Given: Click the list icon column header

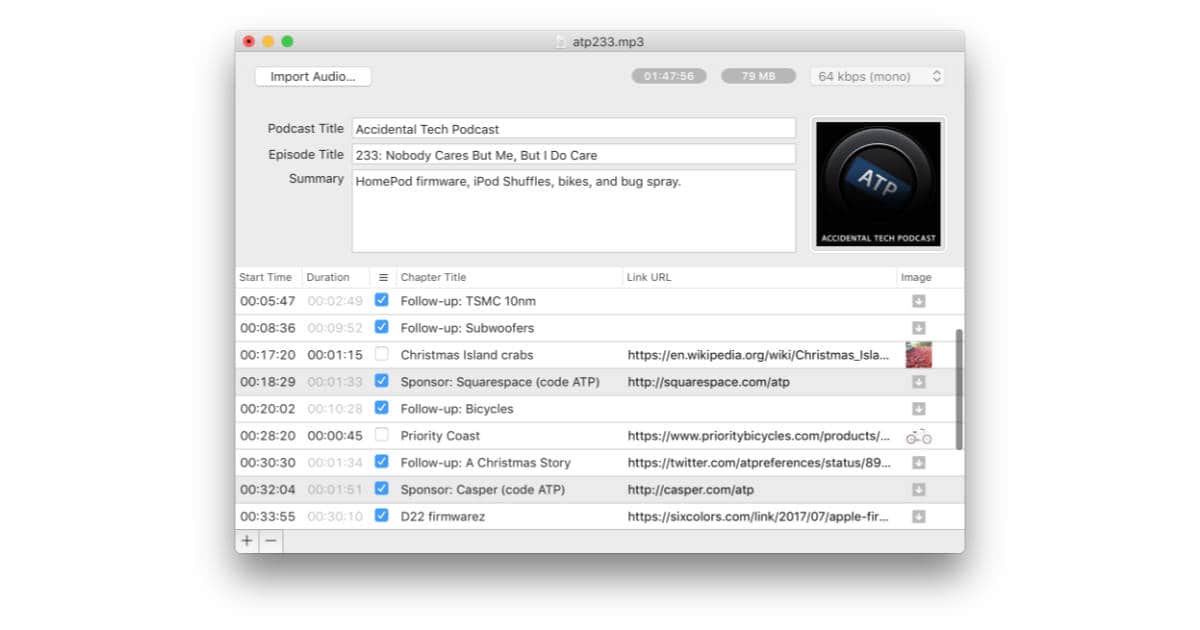Looking at the screenshot, I should pos(383,278).
